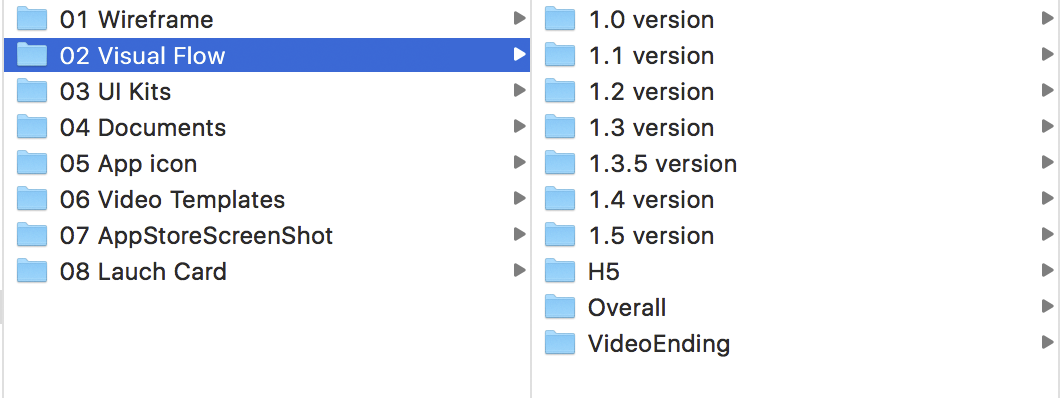Viewport: 1062px width, 398px height.
Task: Click the 05 App icon folder icon
Action: click(x=32, y=163)
